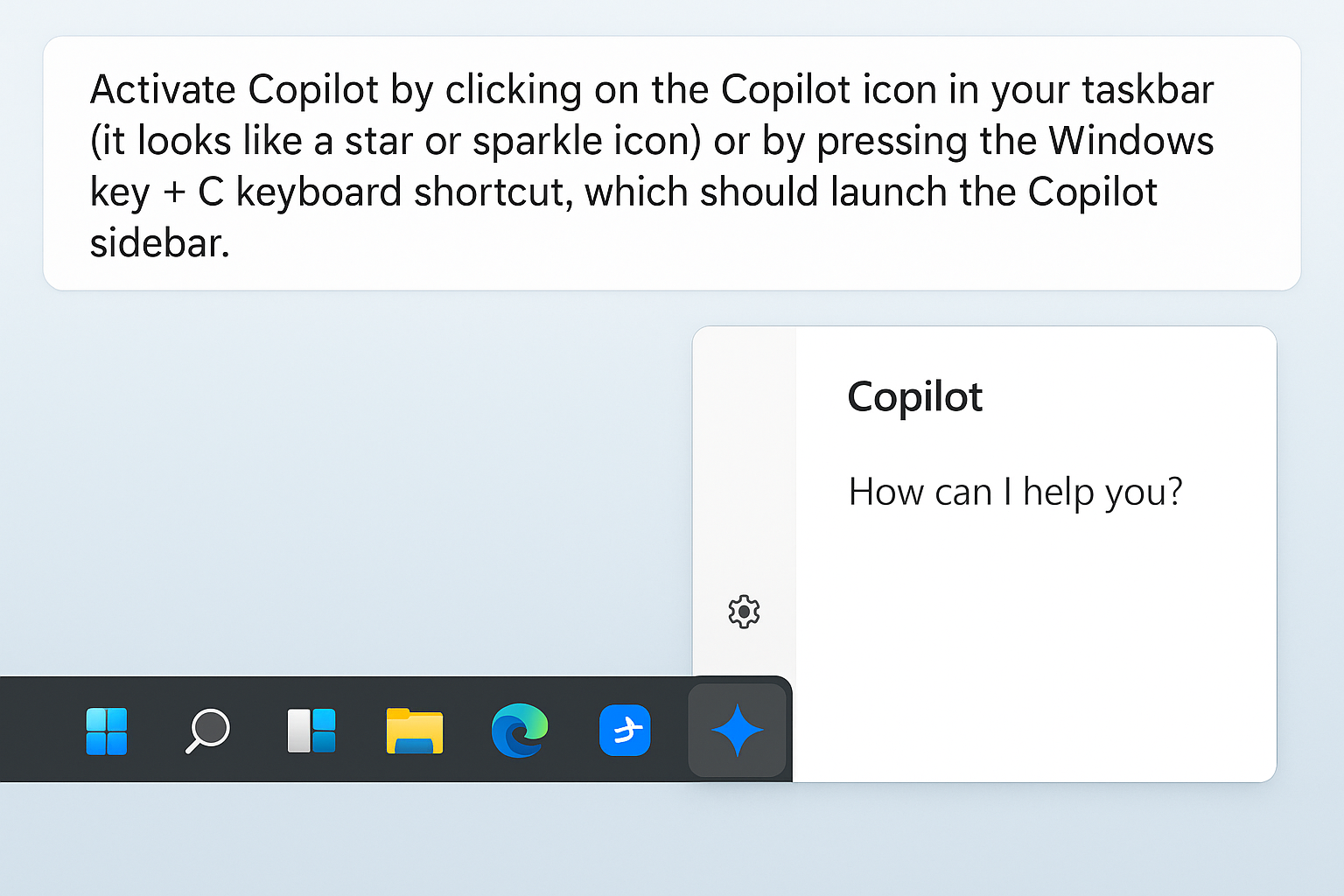1344x896 pixels.
Task: Click the empty desktop background
Action: click(350, 490)
